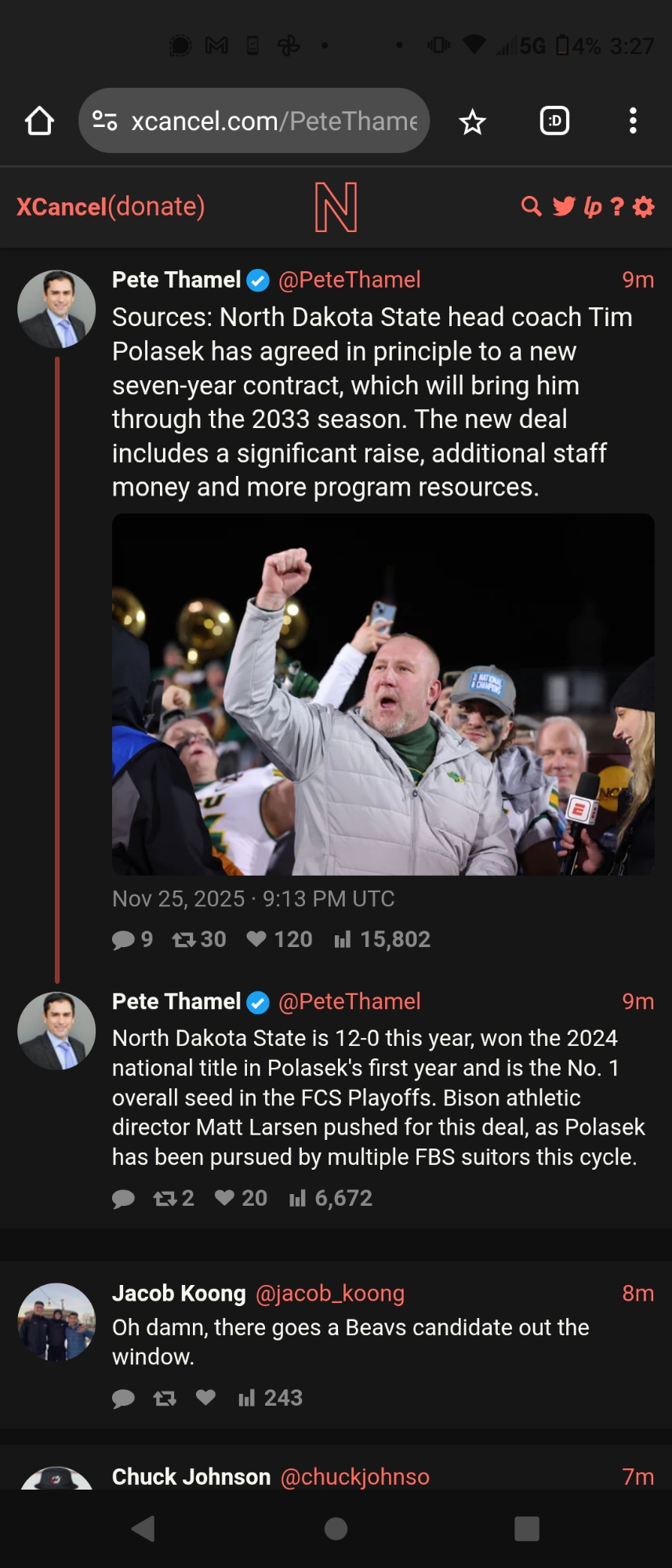Click the retweet icon showing 30
The height and width of the screenshot is (1568, 672).
pyautogui.click(x=184, y=938)
